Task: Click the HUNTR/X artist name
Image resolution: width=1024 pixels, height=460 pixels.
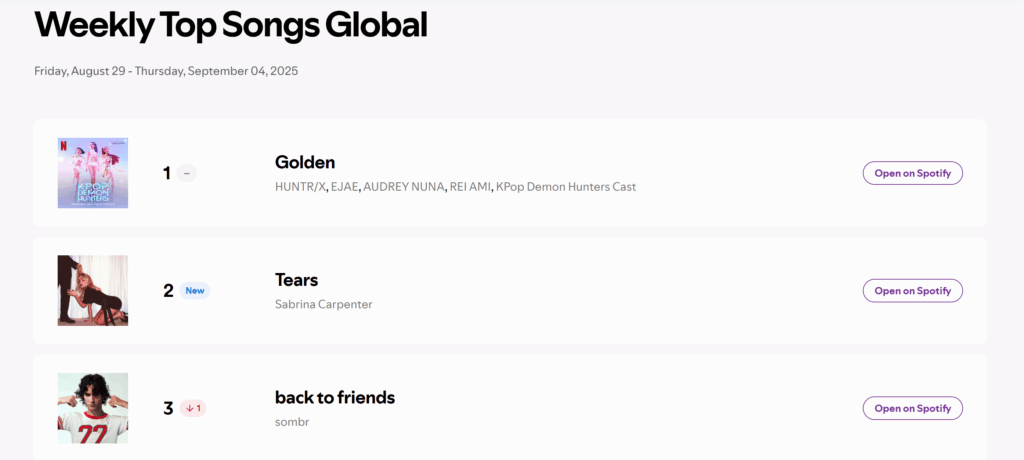Action: click(x=299, y=187)
